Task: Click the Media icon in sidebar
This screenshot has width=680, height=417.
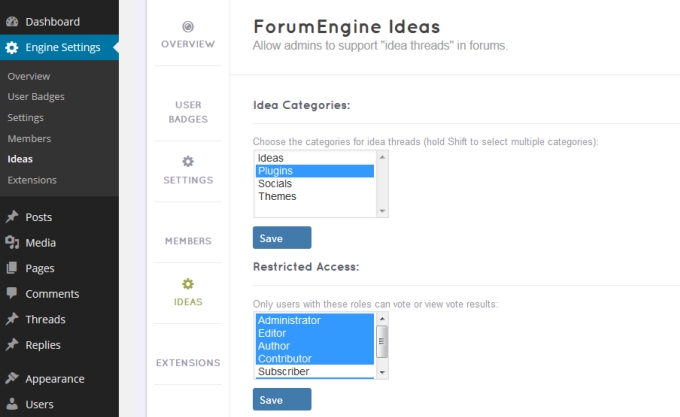Action: (x=12, y=242)
